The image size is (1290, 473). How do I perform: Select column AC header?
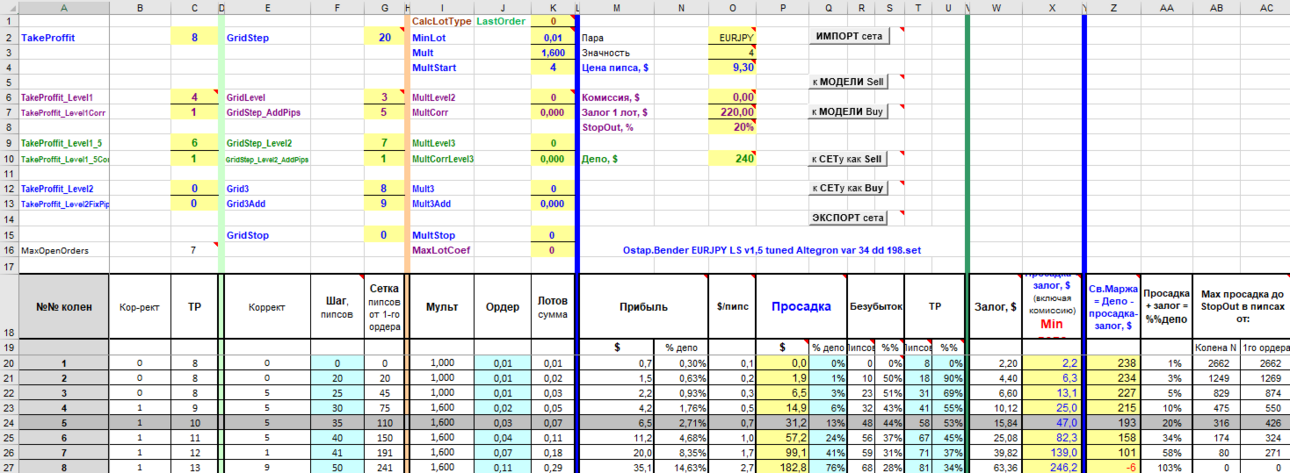tap(1266, 7)
